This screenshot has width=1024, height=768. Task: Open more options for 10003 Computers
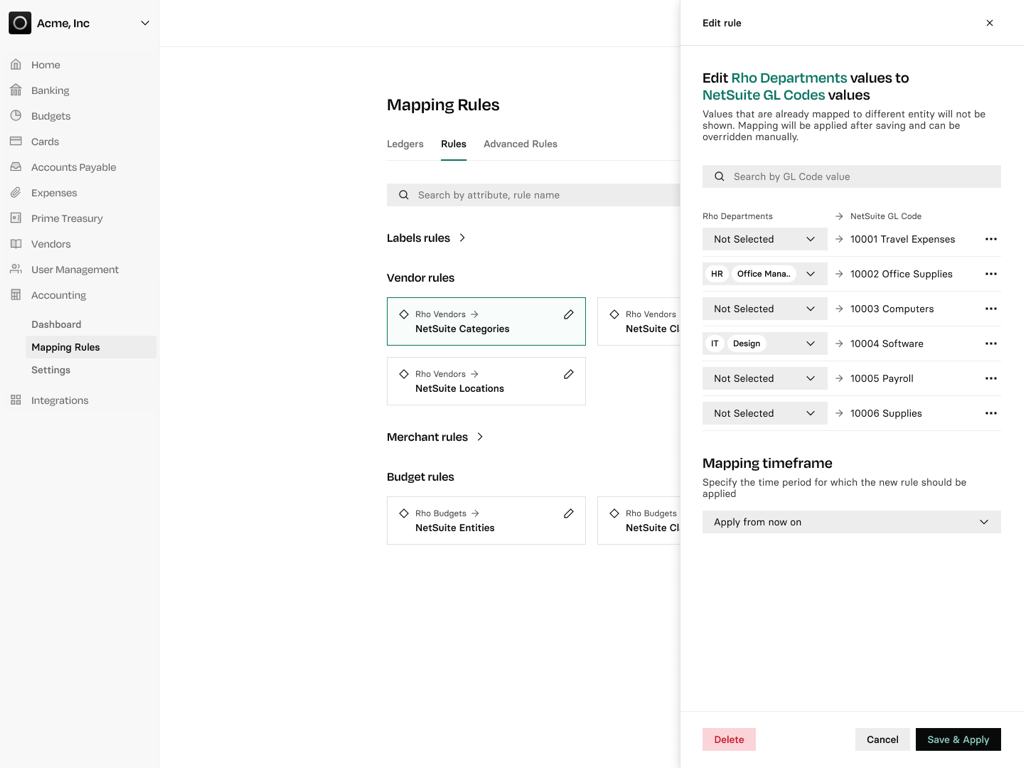[x=991, y=309]
